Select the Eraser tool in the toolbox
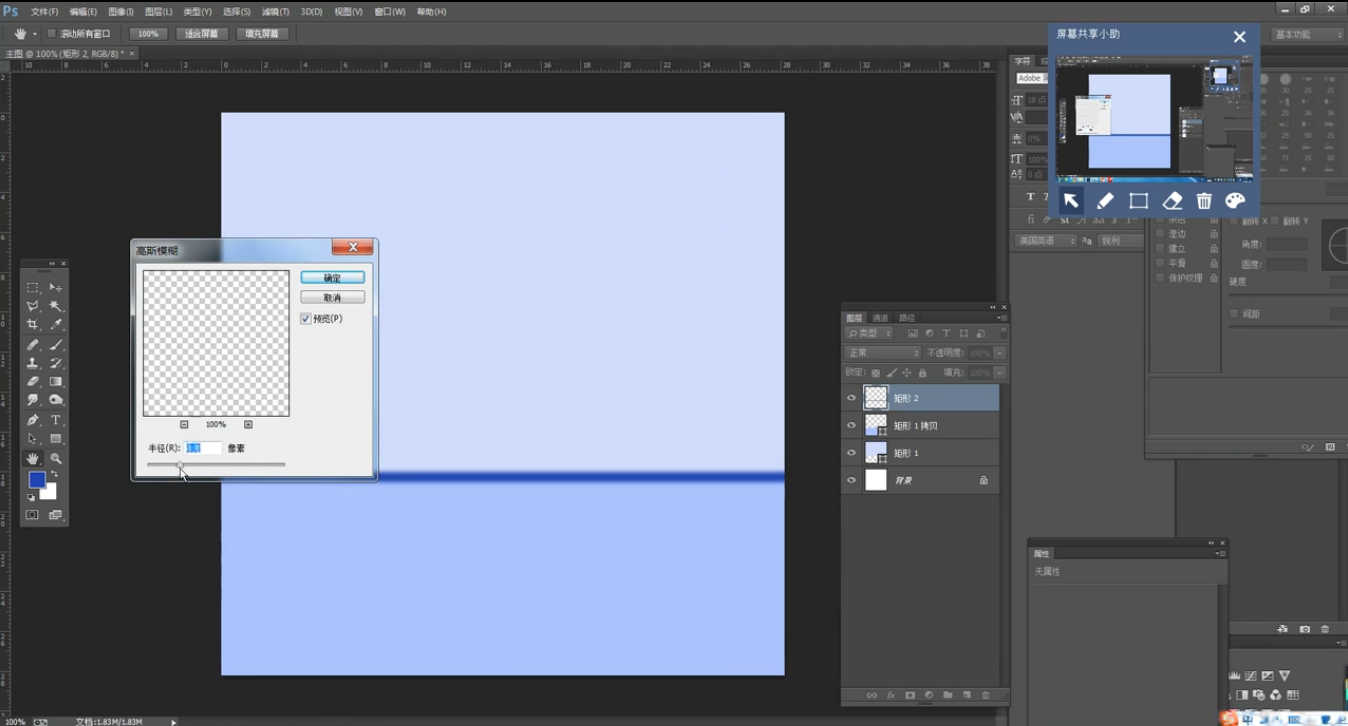Screen dimensions: 1348x726 coord(32,382)
